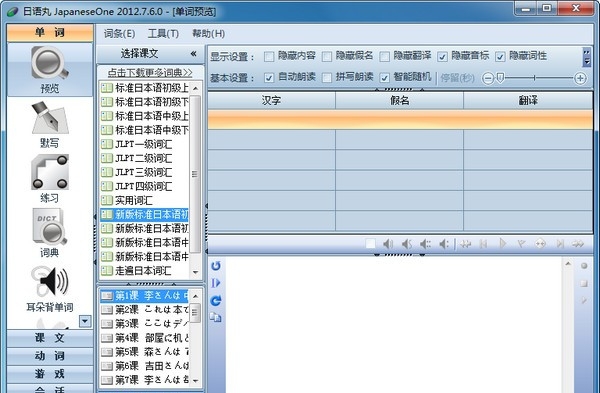Collapse the 选择课文 panel with « chevron
The image size is (600, 393).
[194, 54]
